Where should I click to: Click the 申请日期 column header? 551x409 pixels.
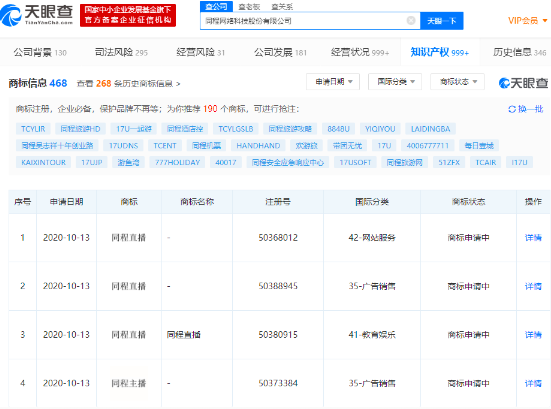(66, 202)
